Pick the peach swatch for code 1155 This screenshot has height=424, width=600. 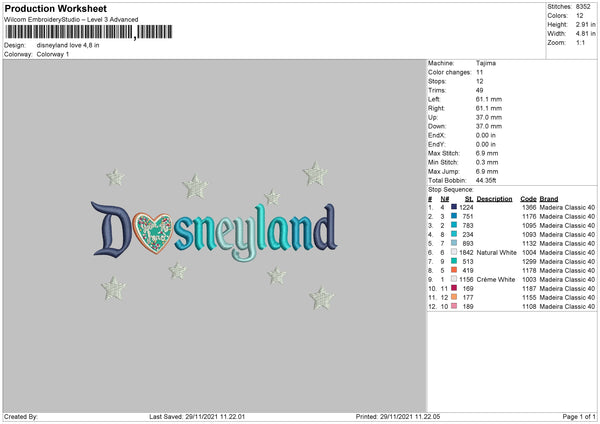(454, 297)
